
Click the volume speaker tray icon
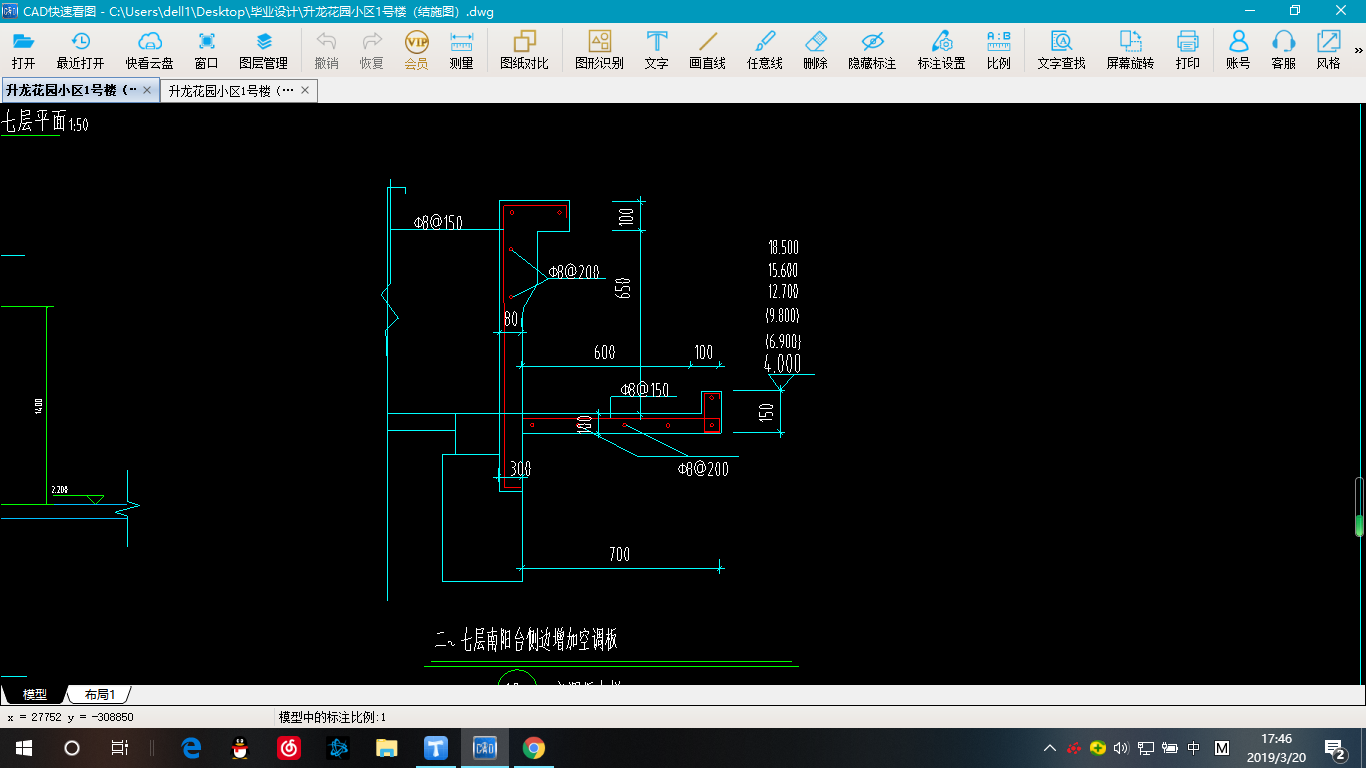1121,748
